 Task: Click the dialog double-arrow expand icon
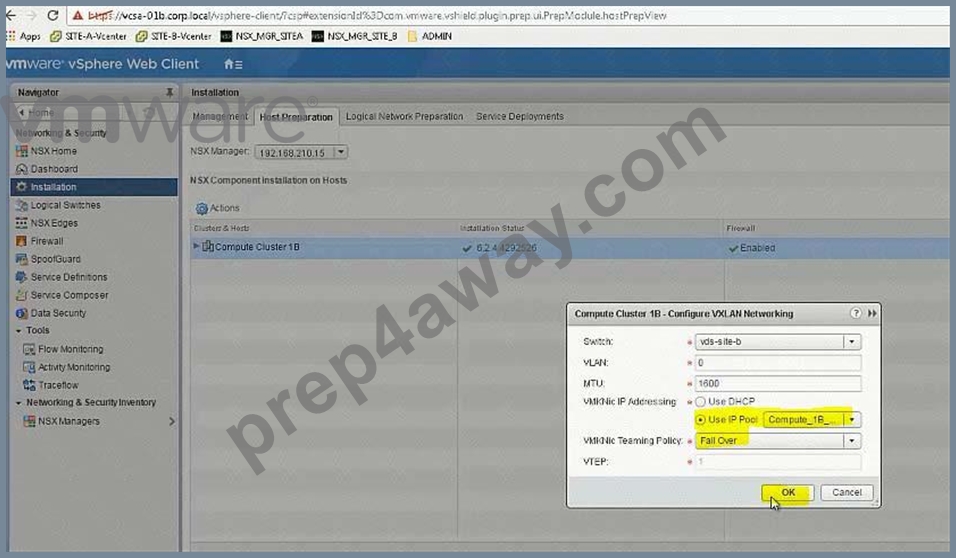[x=872, y=313]
